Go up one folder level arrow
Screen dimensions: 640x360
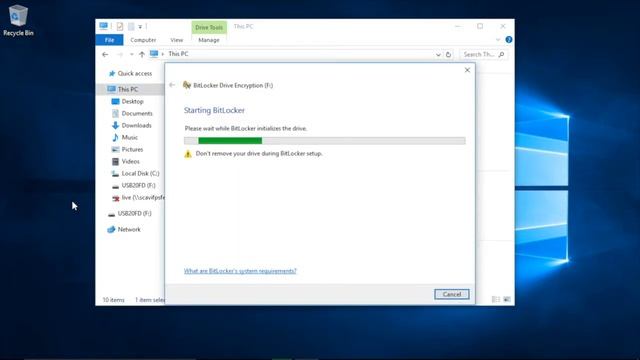142,54
